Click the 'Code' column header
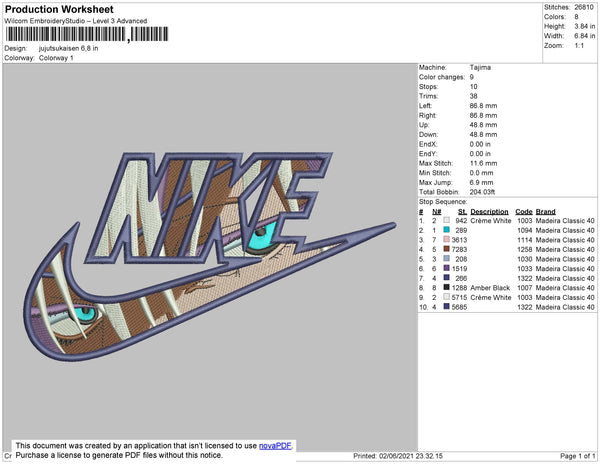This screenshot has width=600, height=464. (524, 212)
